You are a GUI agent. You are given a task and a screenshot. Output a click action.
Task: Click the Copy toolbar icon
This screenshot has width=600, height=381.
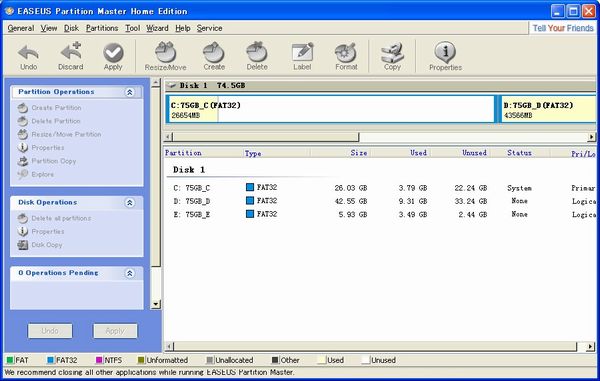pos(392,57)
